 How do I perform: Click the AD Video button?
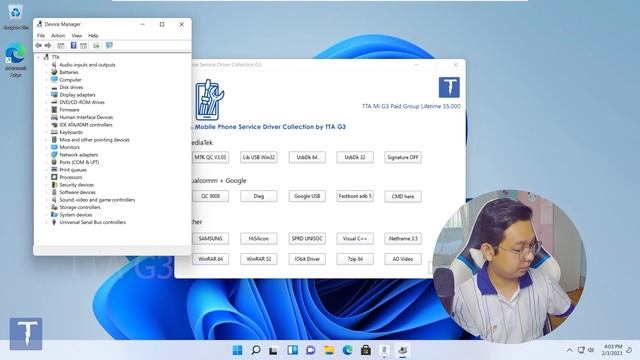coord(403,259)
